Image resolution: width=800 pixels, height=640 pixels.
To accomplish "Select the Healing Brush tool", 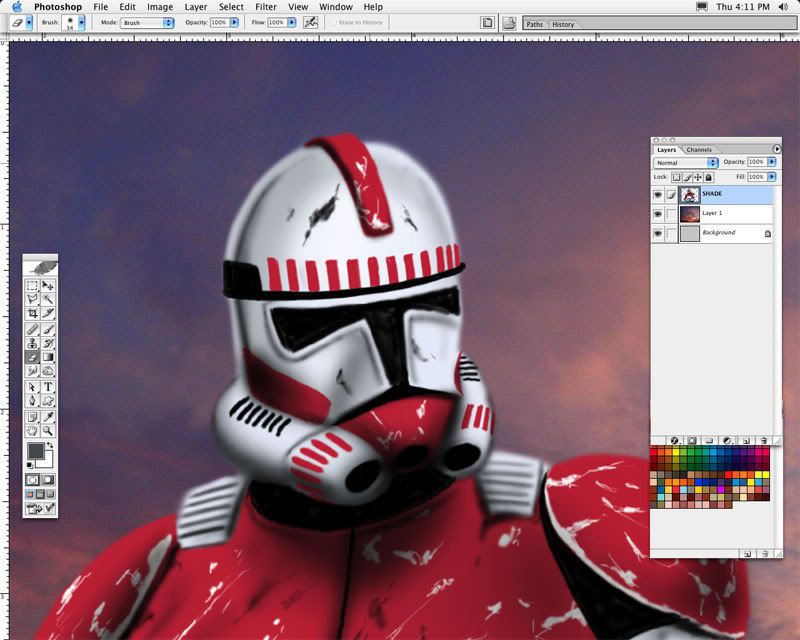I will 32,330.
